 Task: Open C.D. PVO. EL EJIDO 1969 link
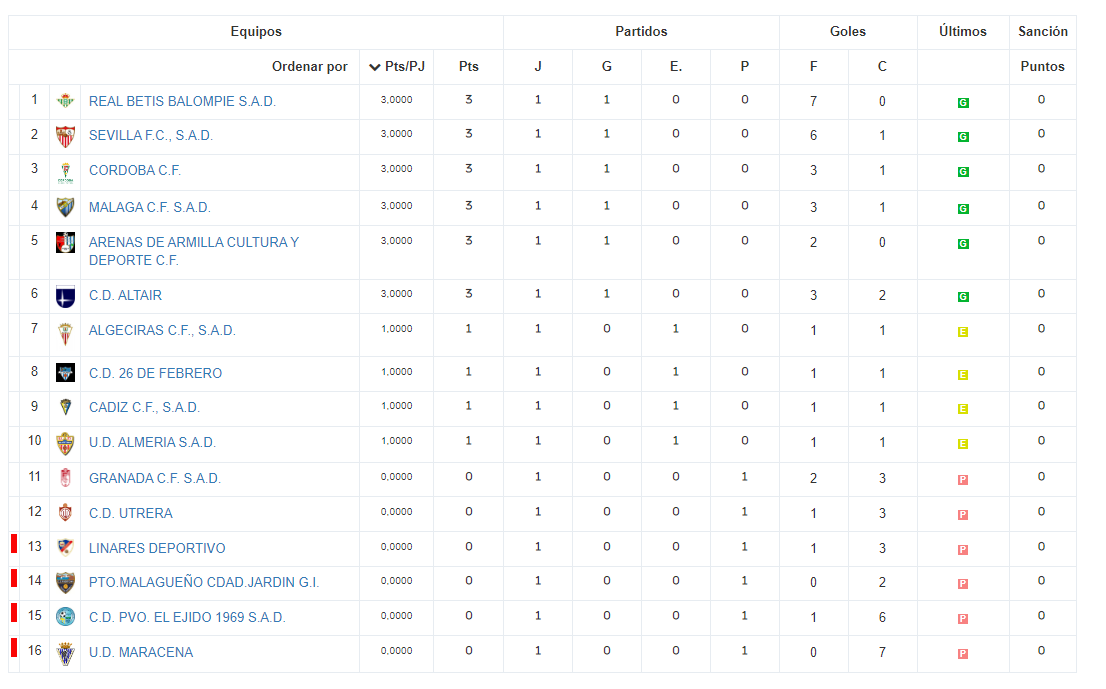[187, 618]
